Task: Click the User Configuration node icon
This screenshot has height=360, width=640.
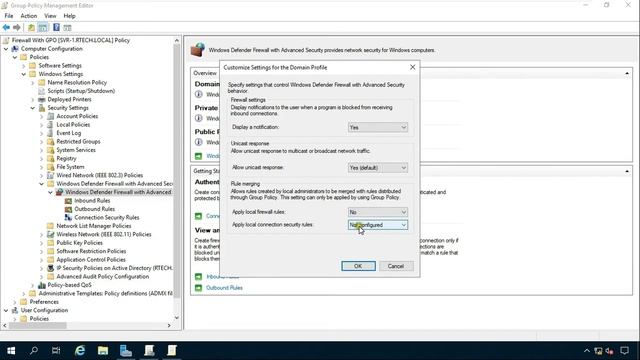Action: pyautogui.click(x=15, y=310)
